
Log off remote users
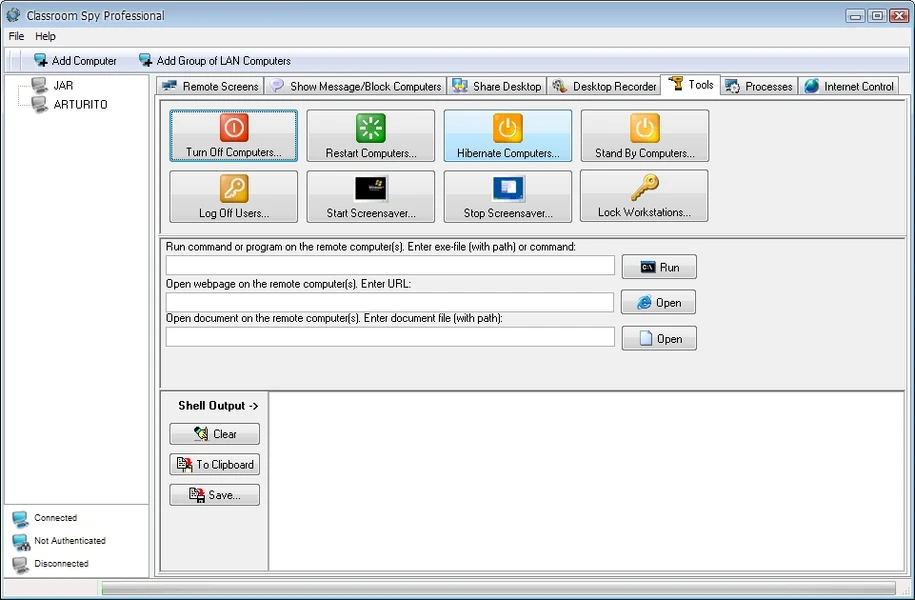(x=233, y=196)
